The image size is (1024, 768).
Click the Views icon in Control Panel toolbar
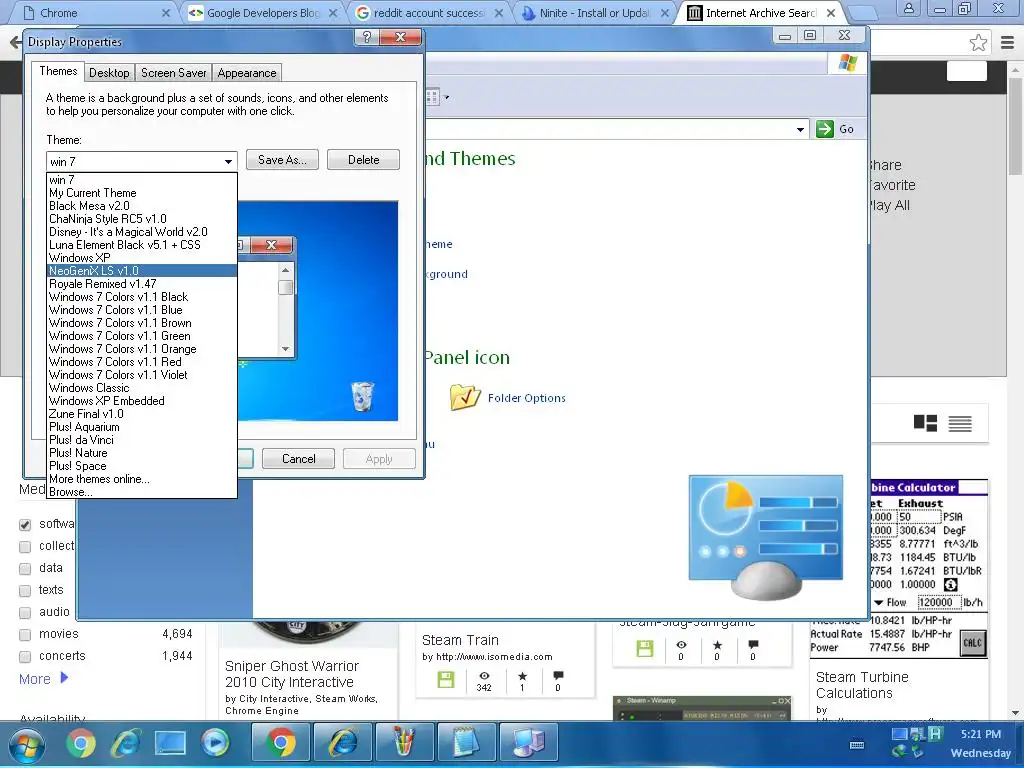coord(432,97)
